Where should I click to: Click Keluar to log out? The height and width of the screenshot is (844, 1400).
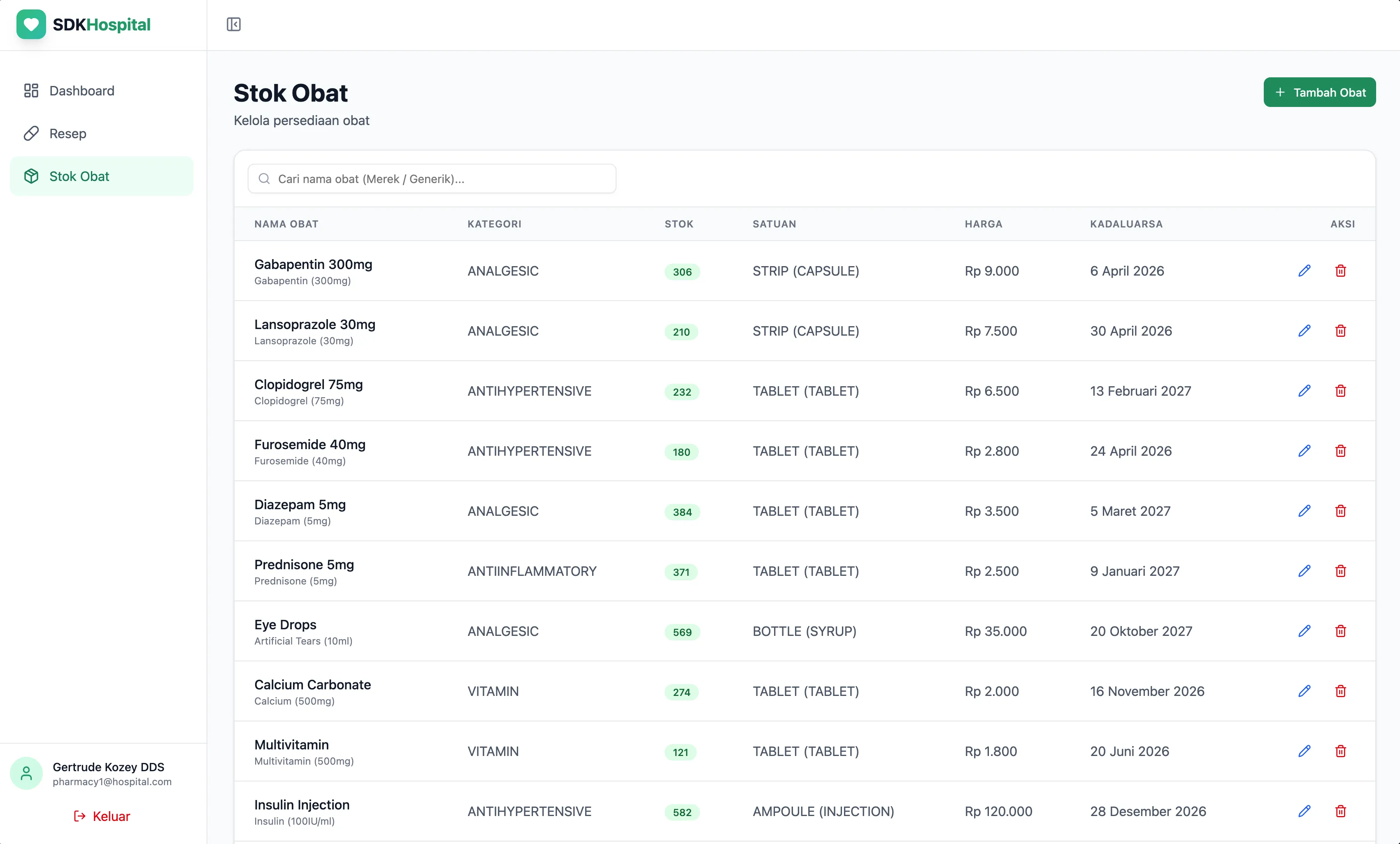click(x=102, y=816)
